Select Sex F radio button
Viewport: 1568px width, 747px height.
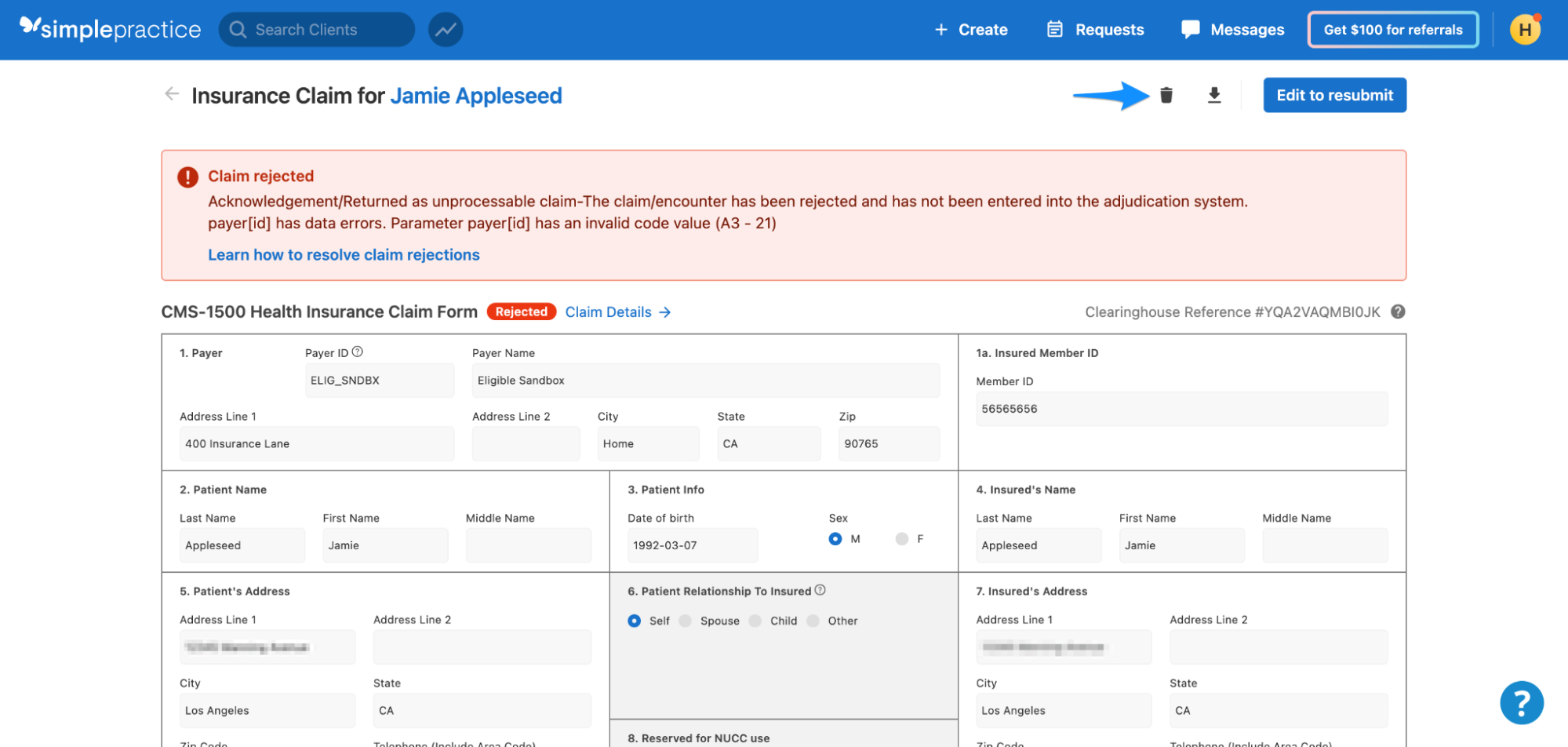click(902, 539)
